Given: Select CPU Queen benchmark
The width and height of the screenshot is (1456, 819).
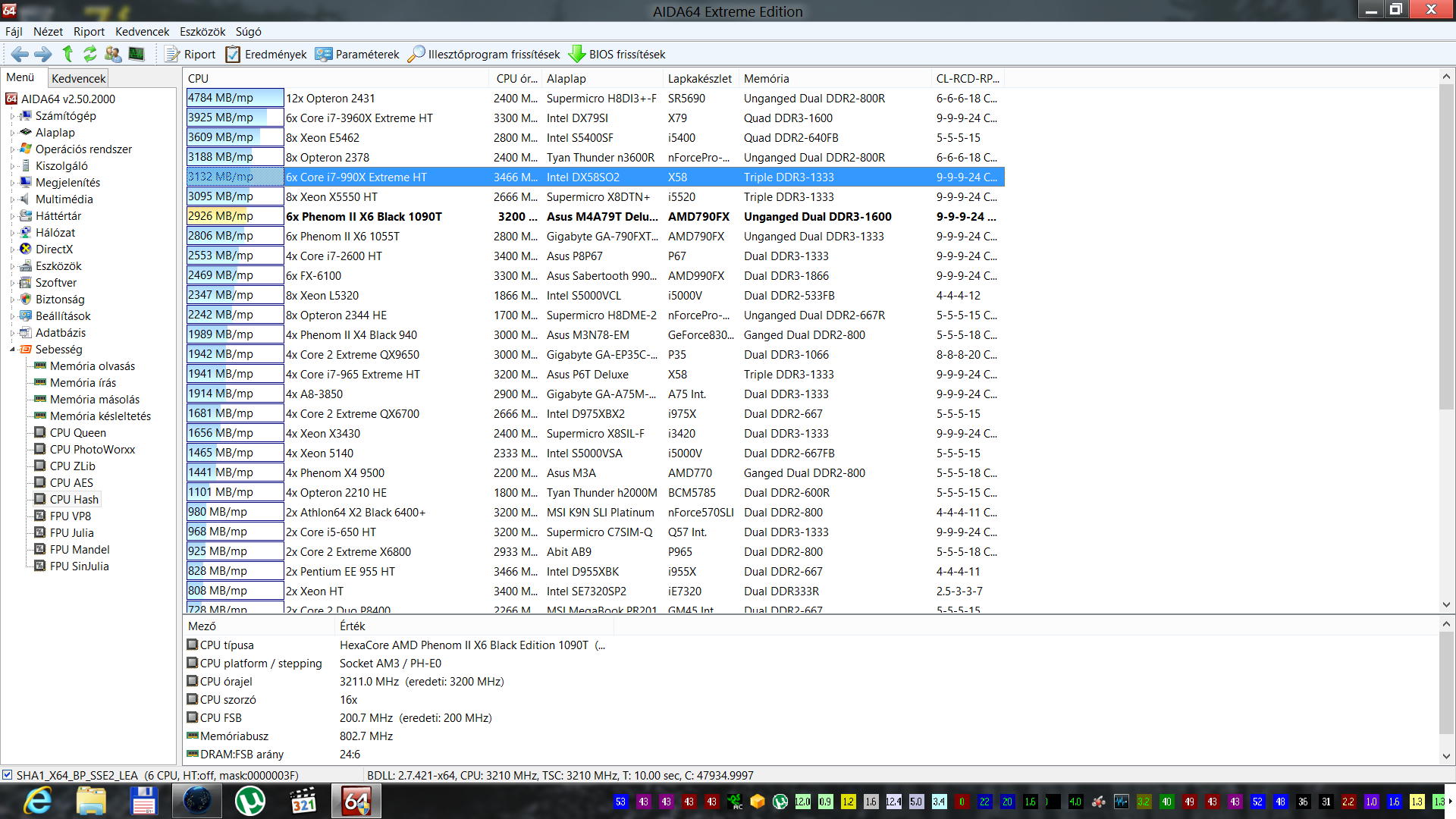Looking at the screenshot, I should [x=78, y=433].
